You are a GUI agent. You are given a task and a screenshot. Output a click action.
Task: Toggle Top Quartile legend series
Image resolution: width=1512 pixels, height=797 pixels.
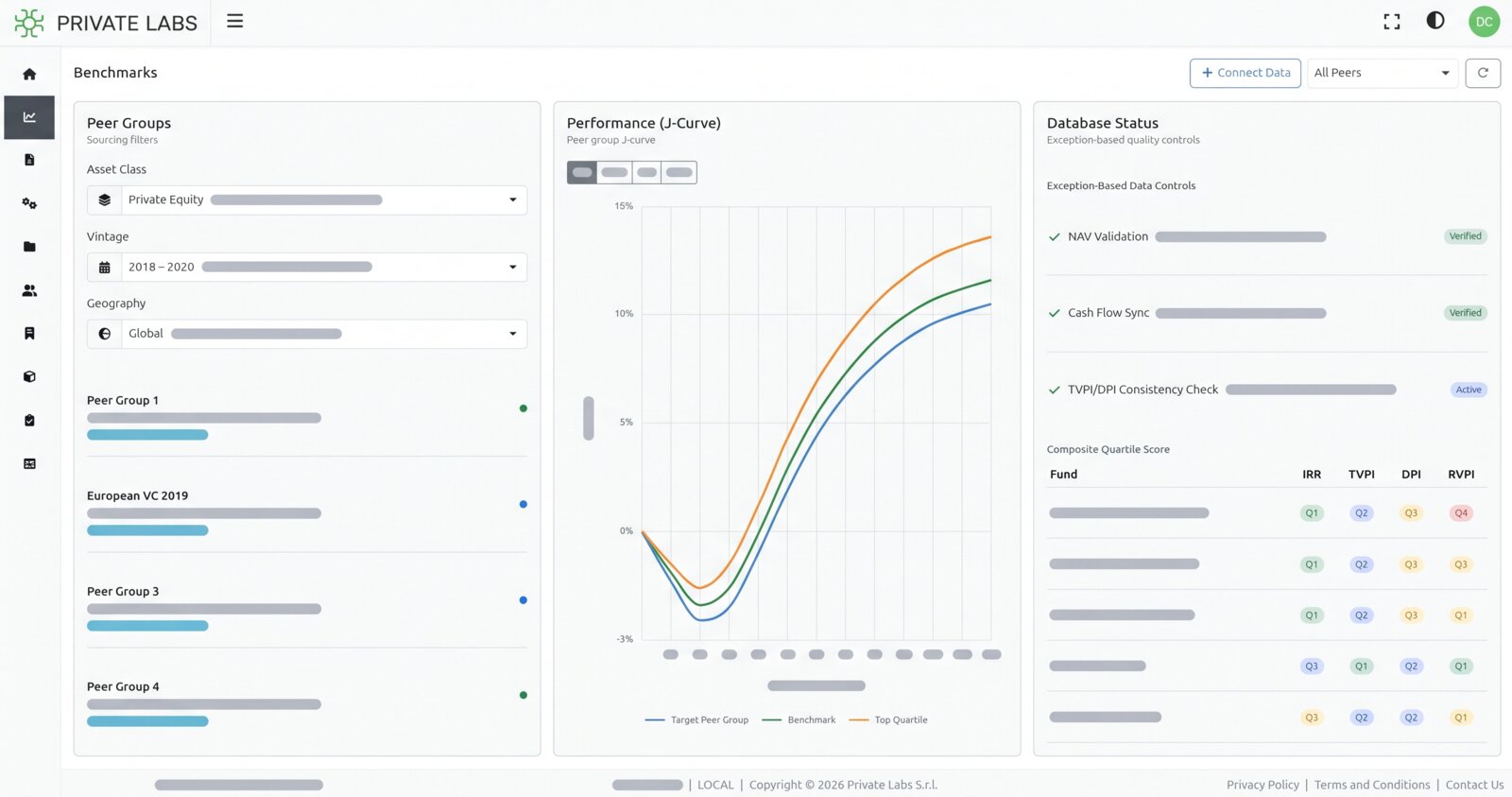point(888,720)
